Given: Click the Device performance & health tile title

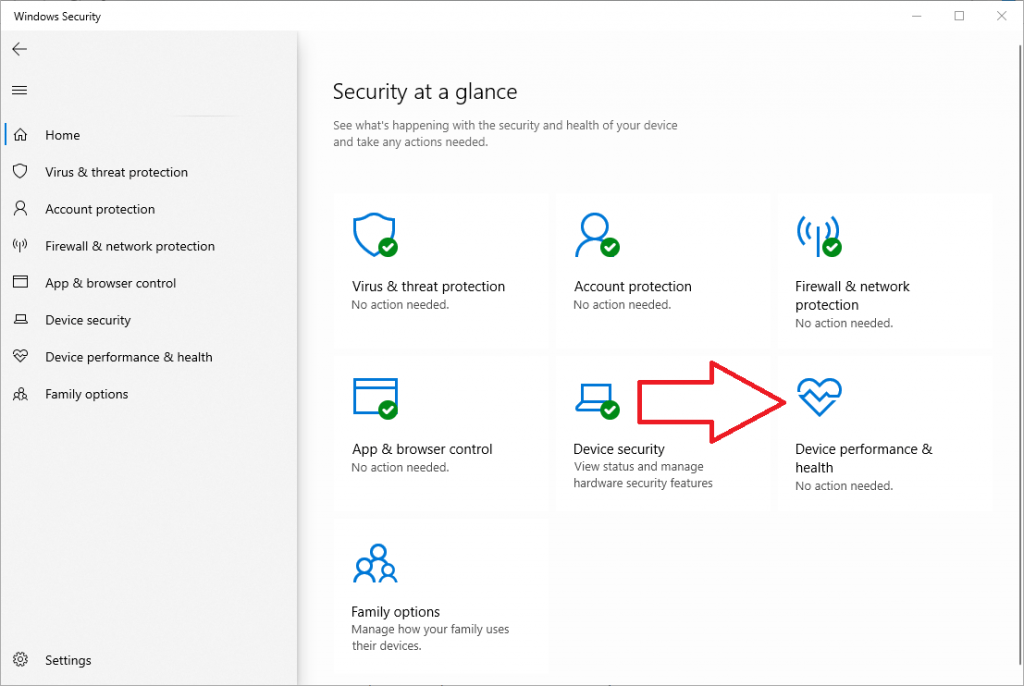Looking at the screenshot, I should click(x=863, y=458).
